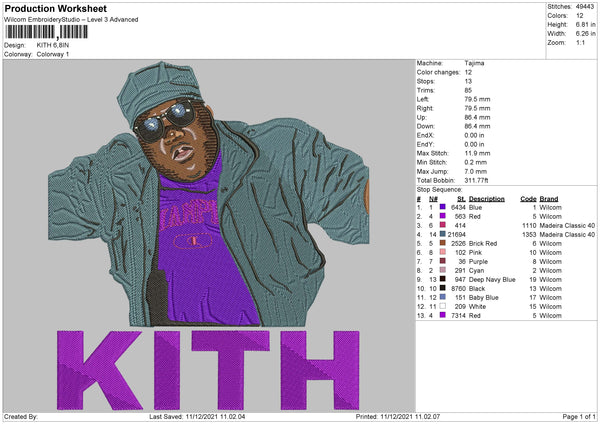Screen dimensions: 600x424
Task: Click the Baby Blue swatch
Action: click(442, 297)
